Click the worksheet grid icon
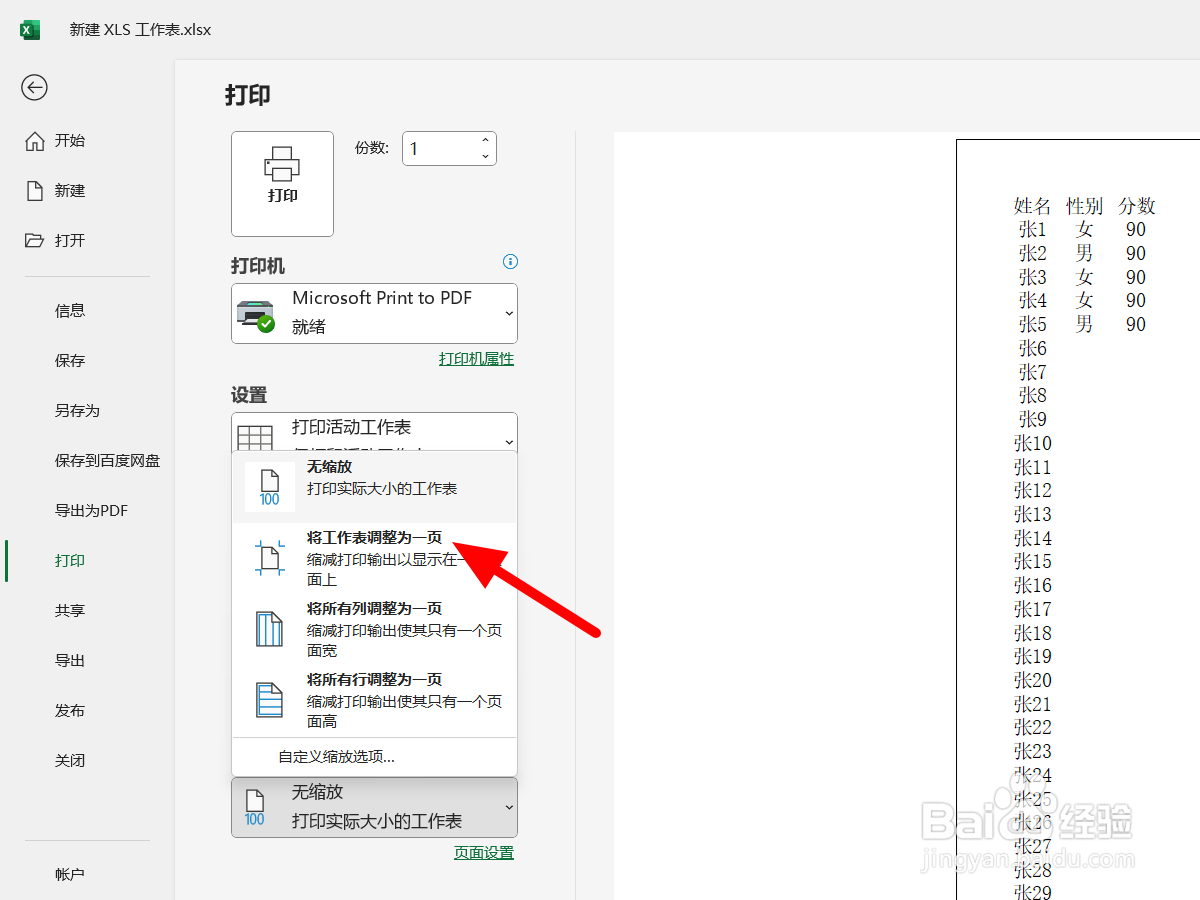This screenshot has width=1200, height=900. coord(254,438)
